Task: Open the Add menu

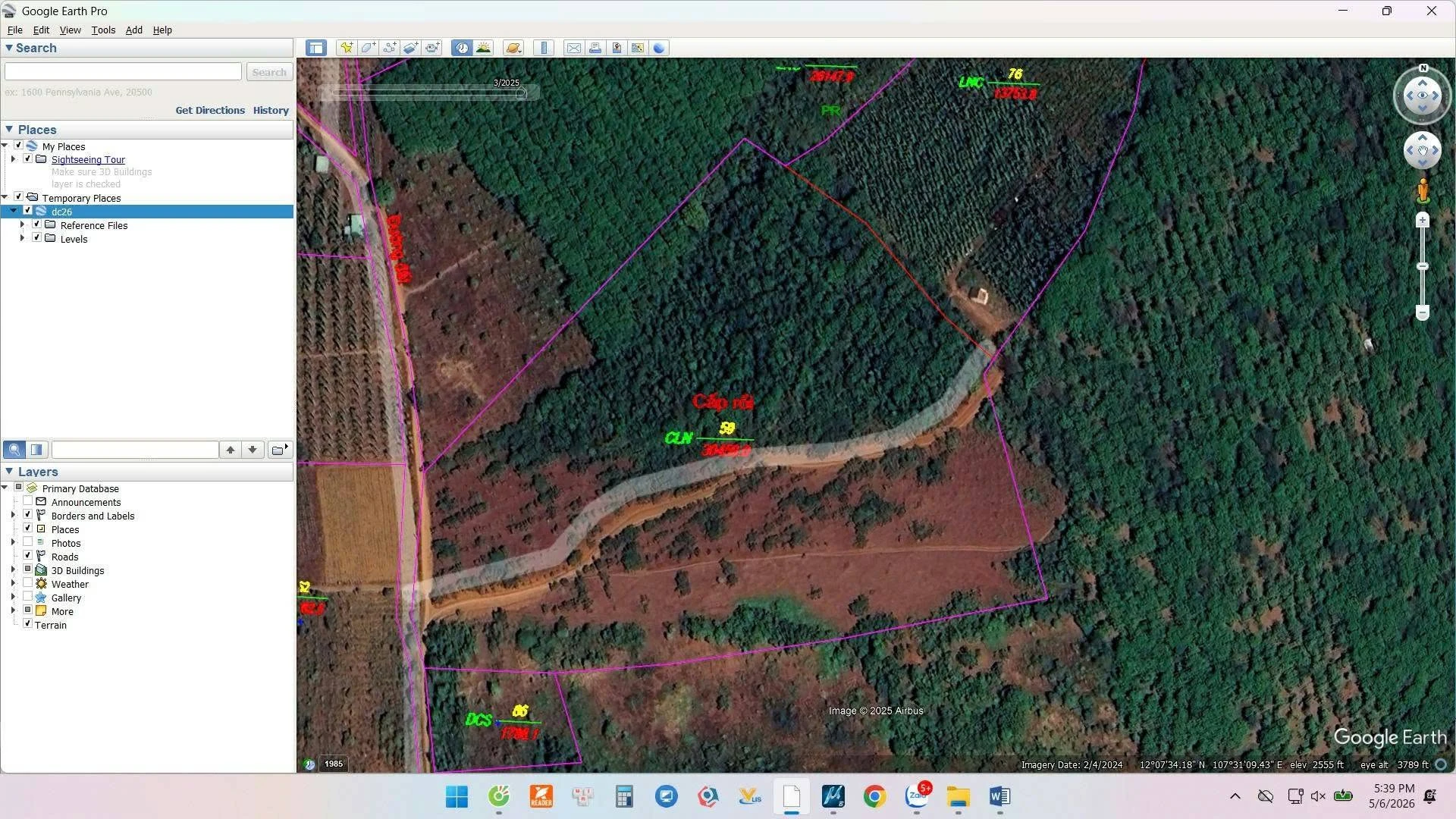Action: (x=133, y=30)
